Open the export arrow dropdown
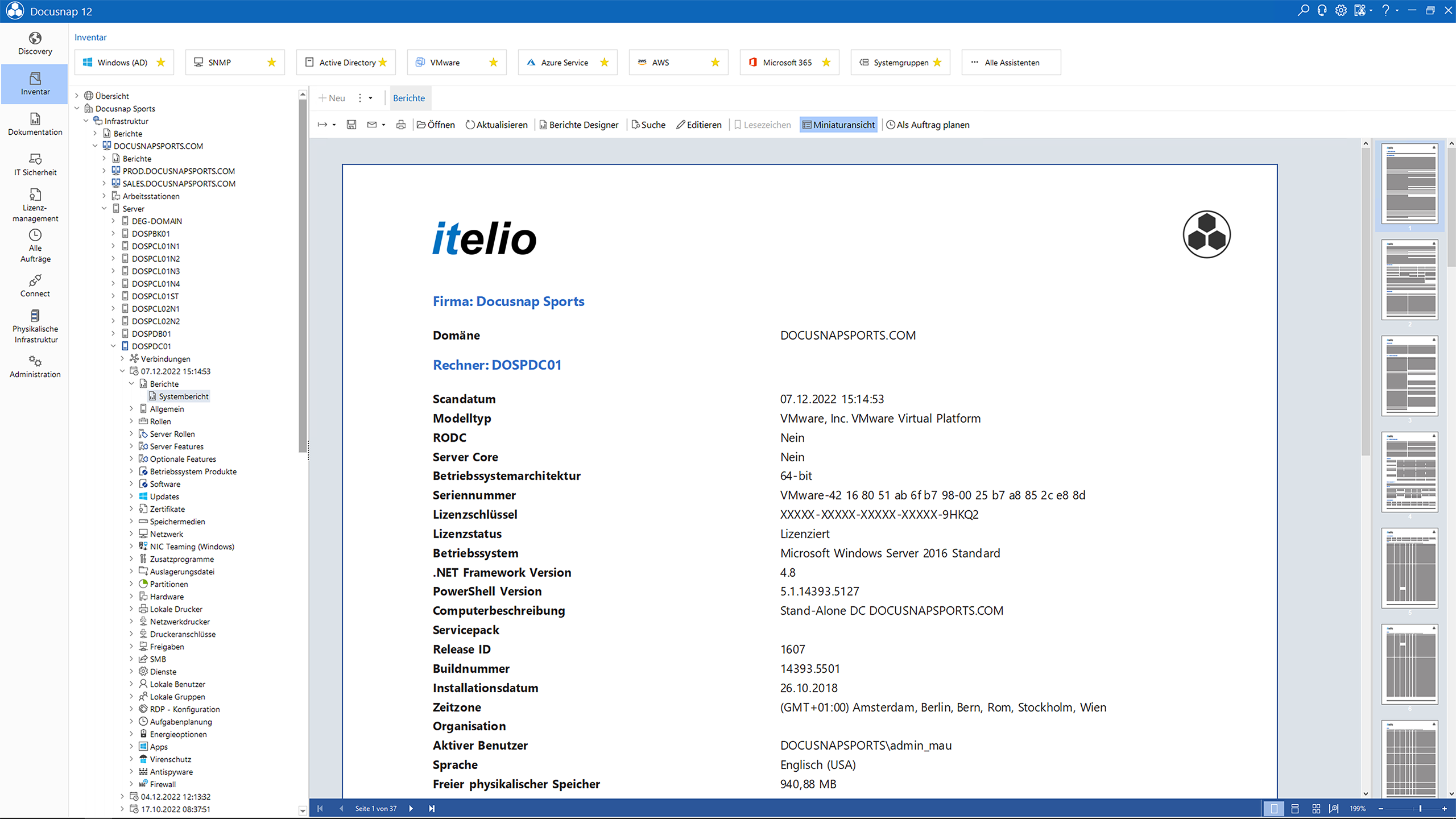This screenshot has width=1456, height=819. tap(334, 125)
